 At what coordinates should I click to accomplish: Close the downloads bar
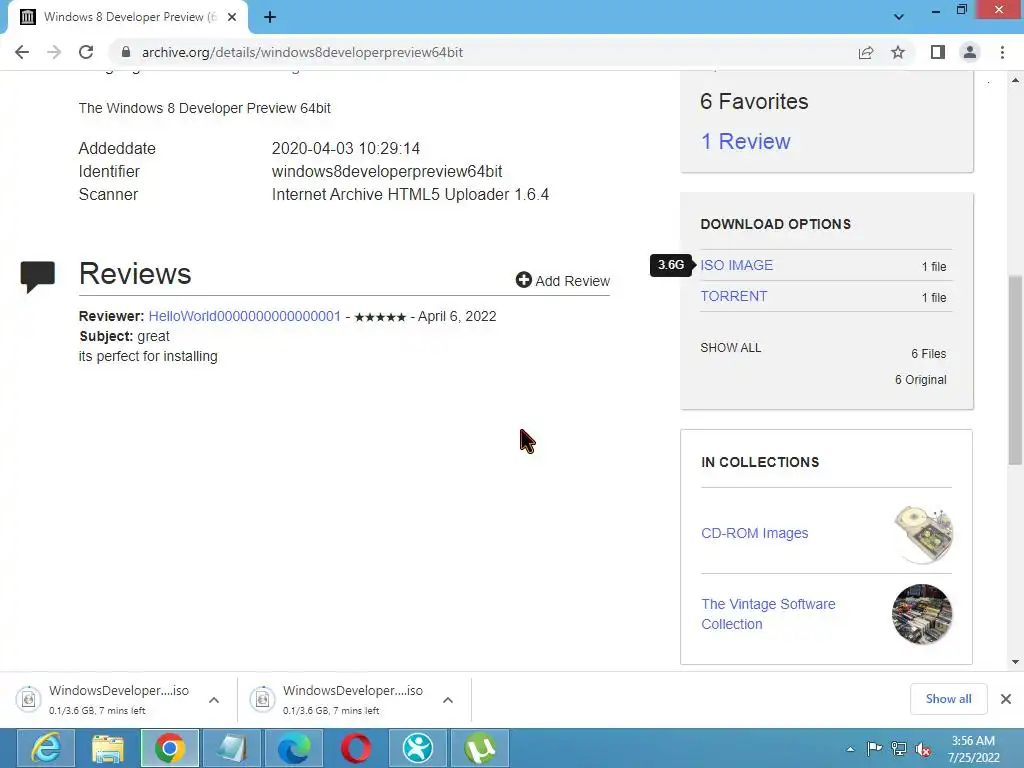(1006, 699)
